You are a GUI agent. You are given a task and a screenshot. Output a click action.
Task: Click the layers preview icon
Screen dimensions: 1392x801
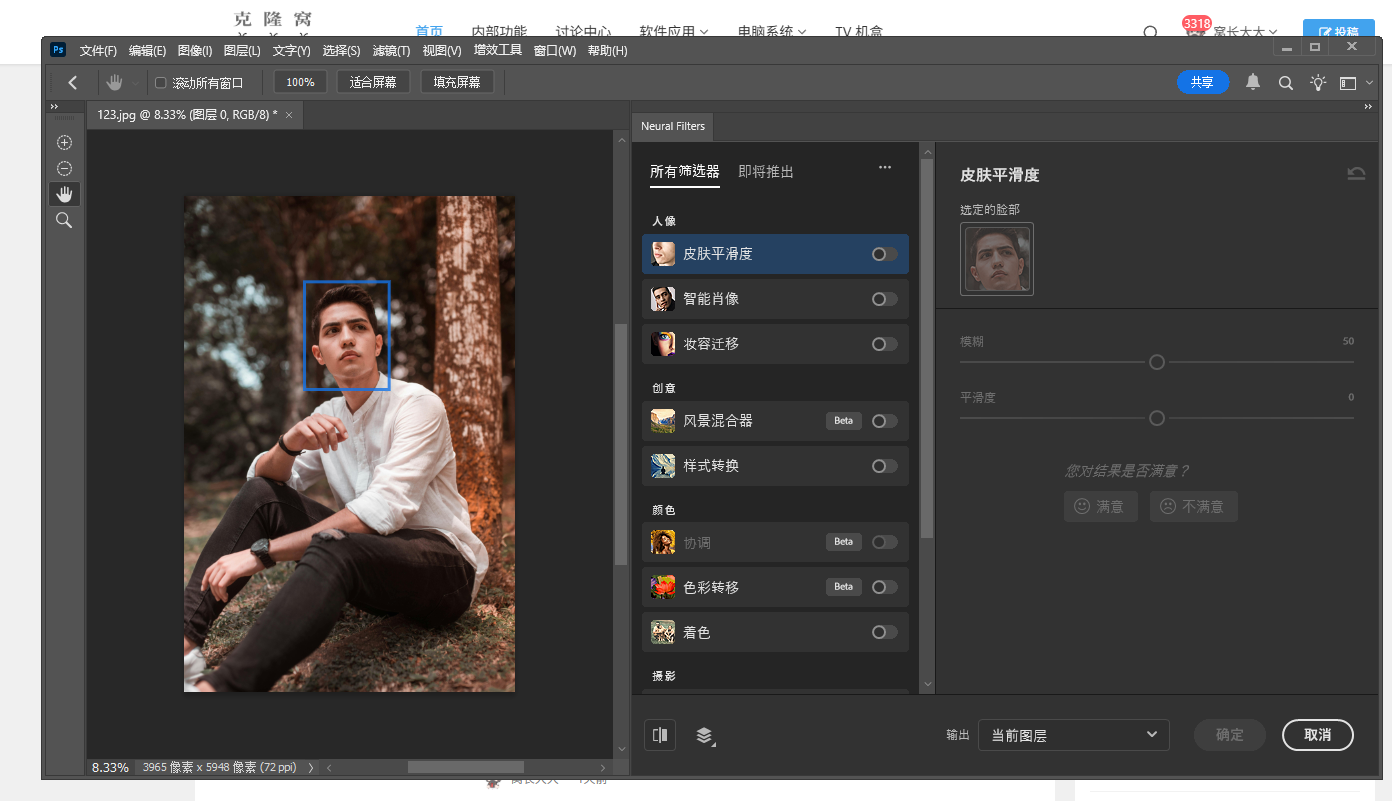pos(705,736)
